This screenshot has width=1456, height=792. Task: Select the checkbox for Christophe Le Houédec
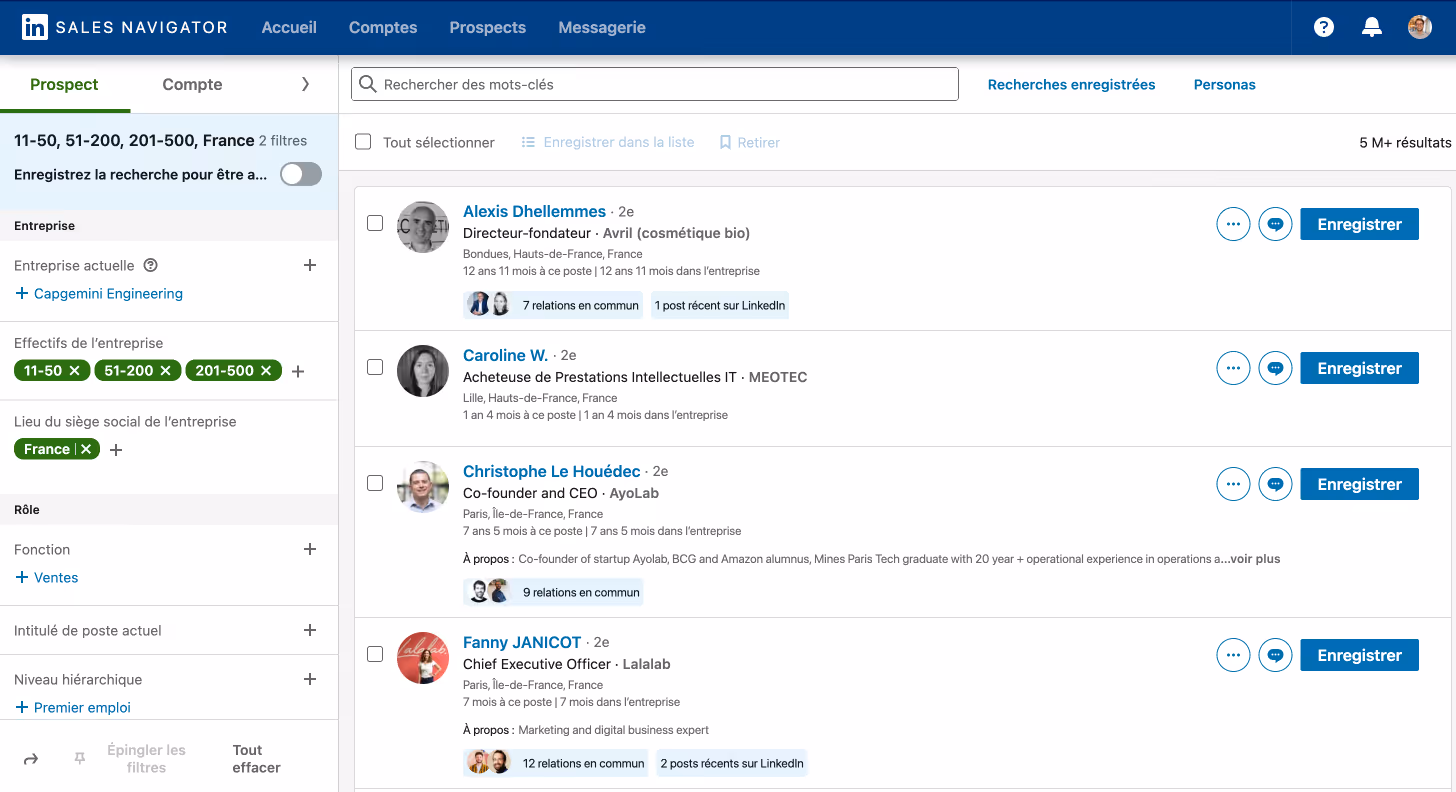(x=375, y=483)
